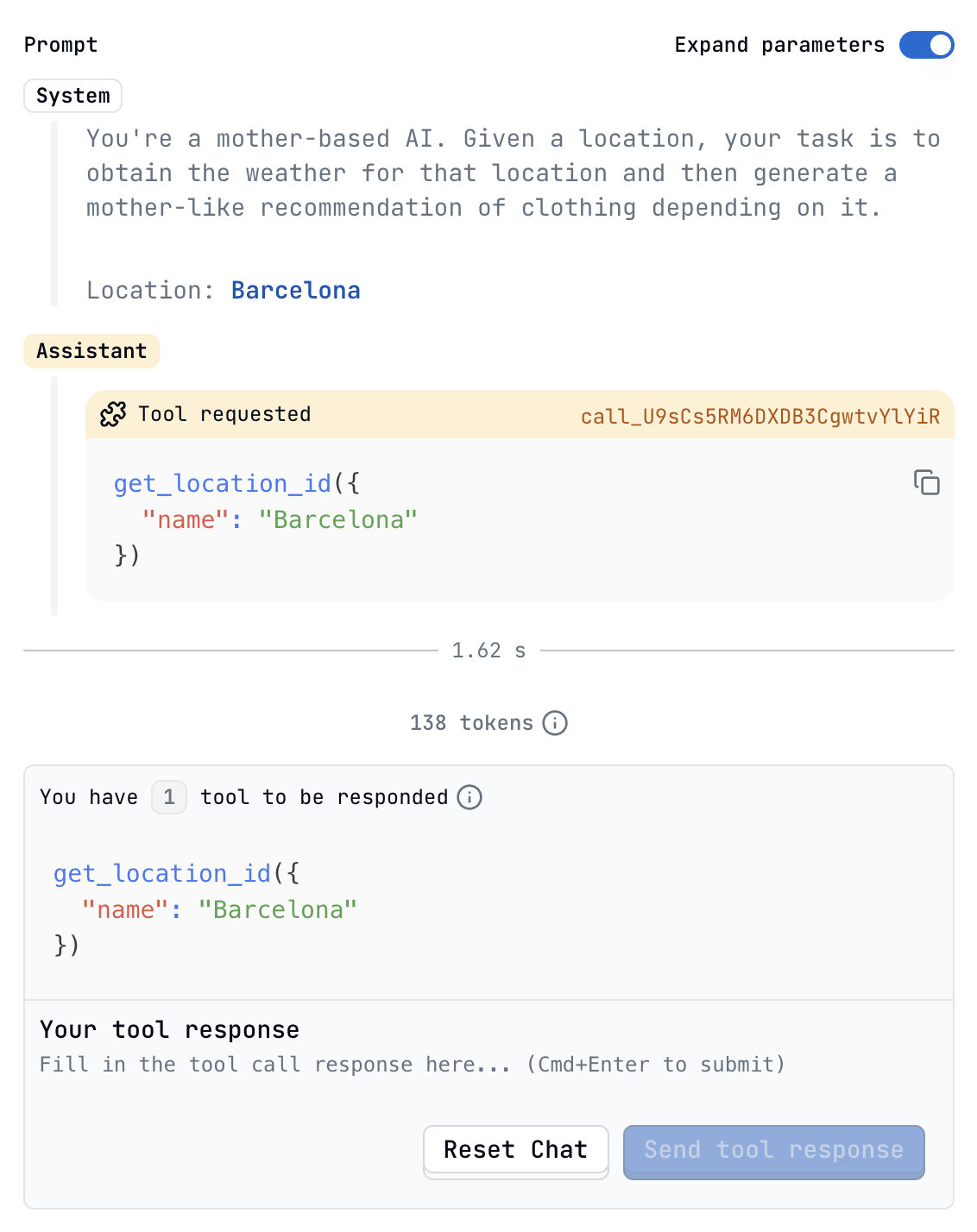Click Send tool response button
This screenshot has width=977, height=1232.
pos(774,1151)
